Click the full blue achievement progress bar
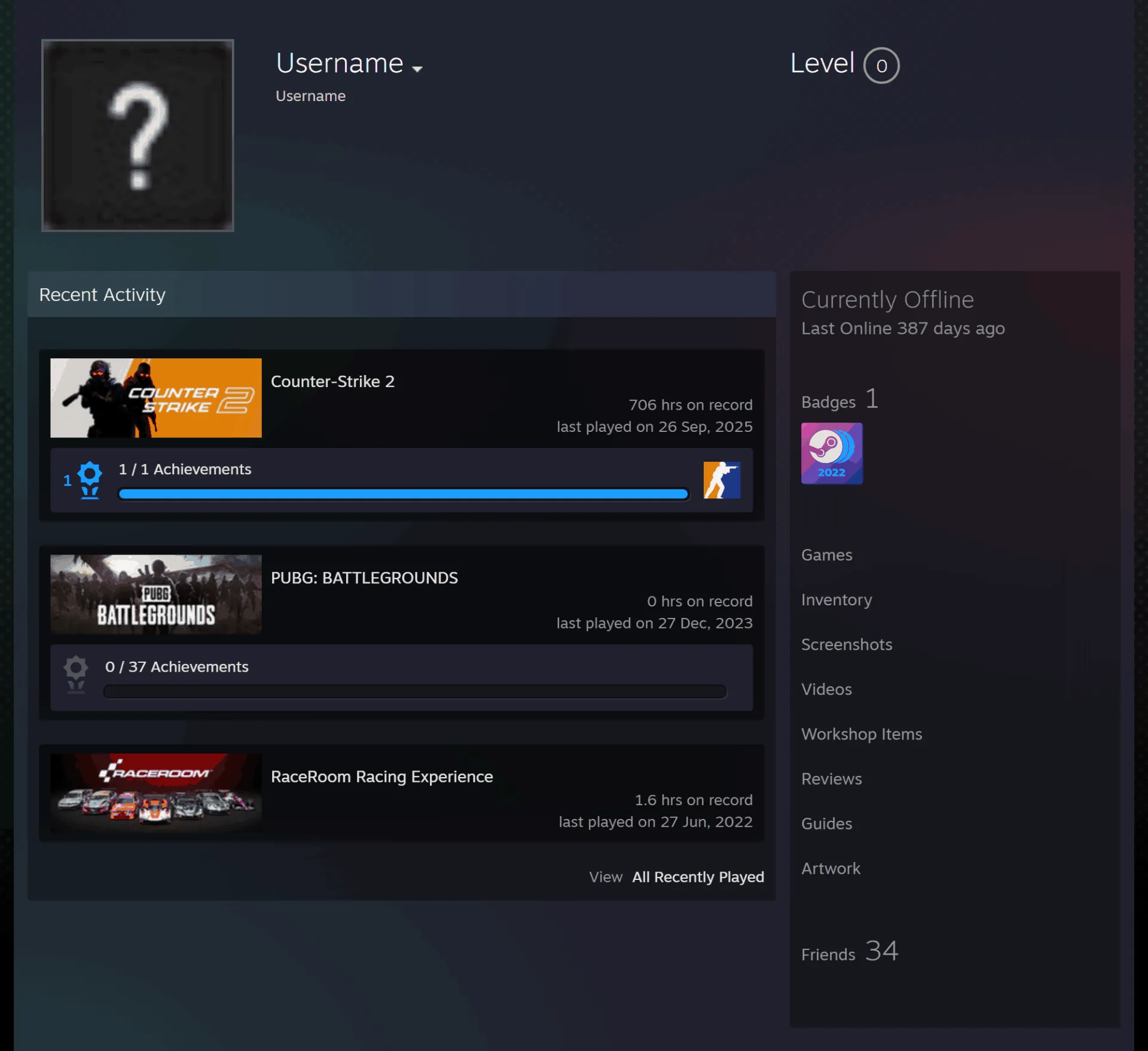Screen dimensions: 1148x1051 tap(404, 494)
